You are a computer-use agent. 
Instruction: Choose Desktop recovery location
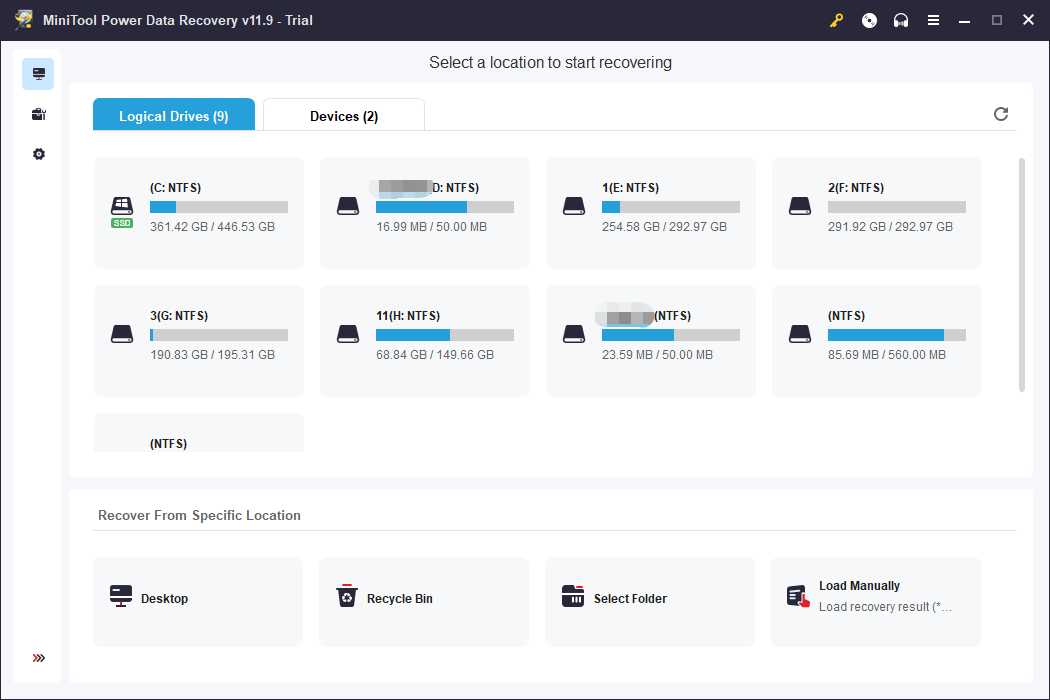coord(198,602)
